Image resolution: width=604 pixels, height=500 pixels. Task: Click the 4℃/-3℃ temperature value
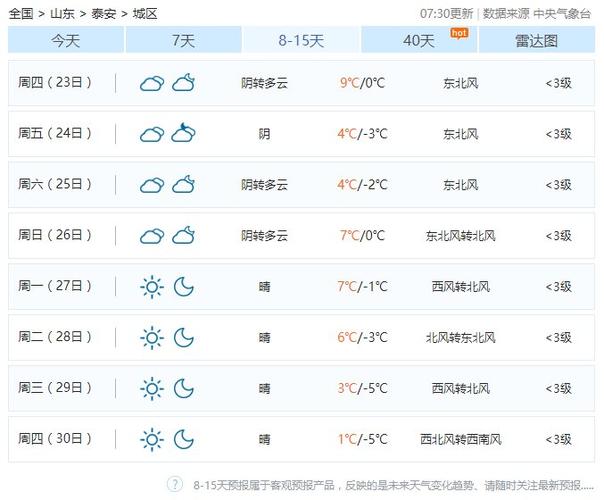click(362, 134)
